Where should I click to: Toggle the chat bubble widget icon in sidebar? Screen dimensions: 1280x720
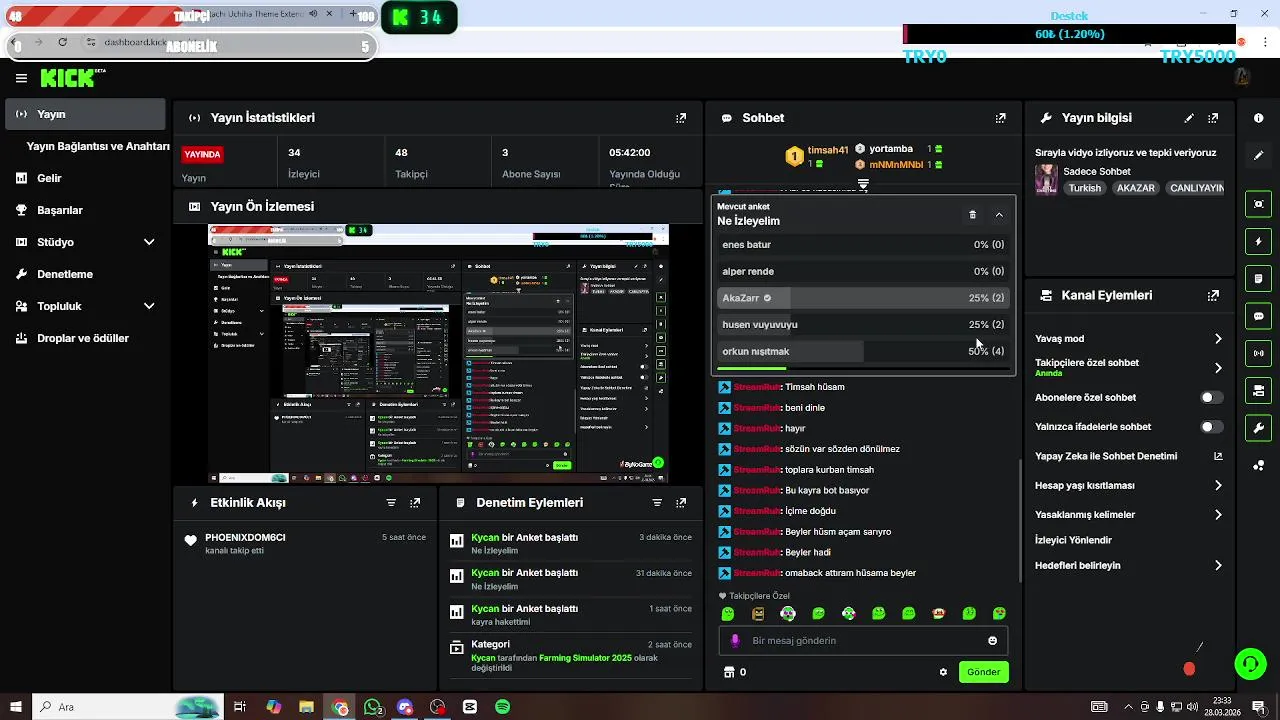point(1258,315)
